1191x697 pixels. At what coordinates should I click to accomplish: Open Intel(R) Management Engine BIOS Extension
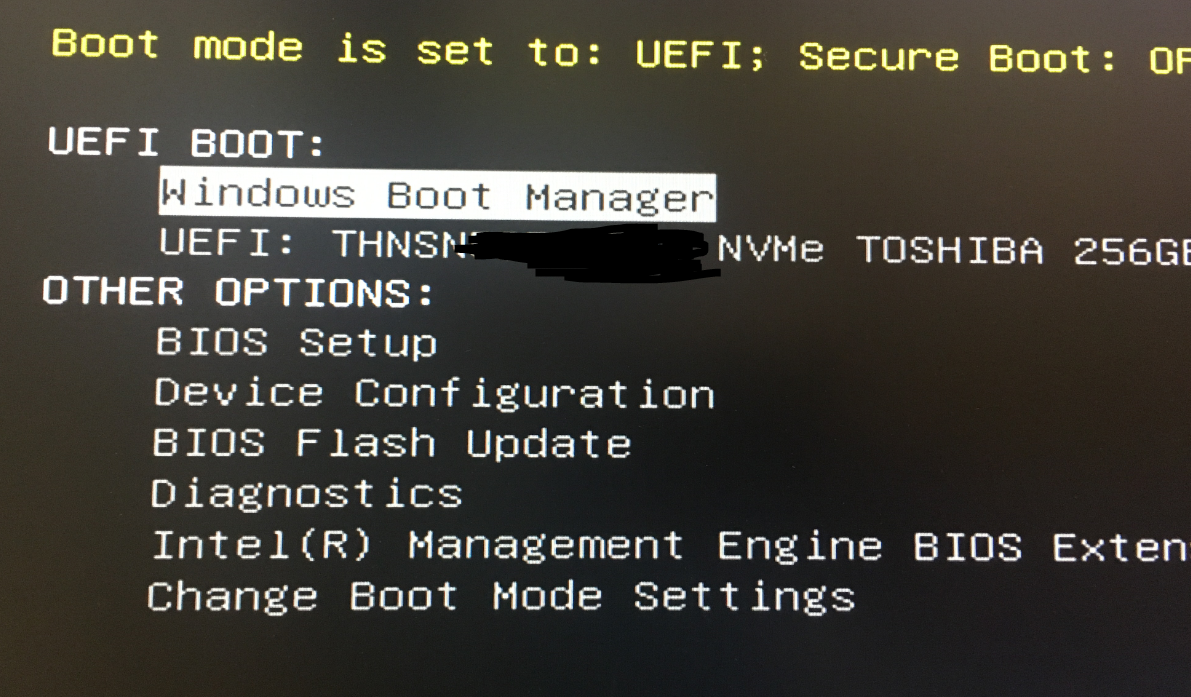click(x=670, y=545)
